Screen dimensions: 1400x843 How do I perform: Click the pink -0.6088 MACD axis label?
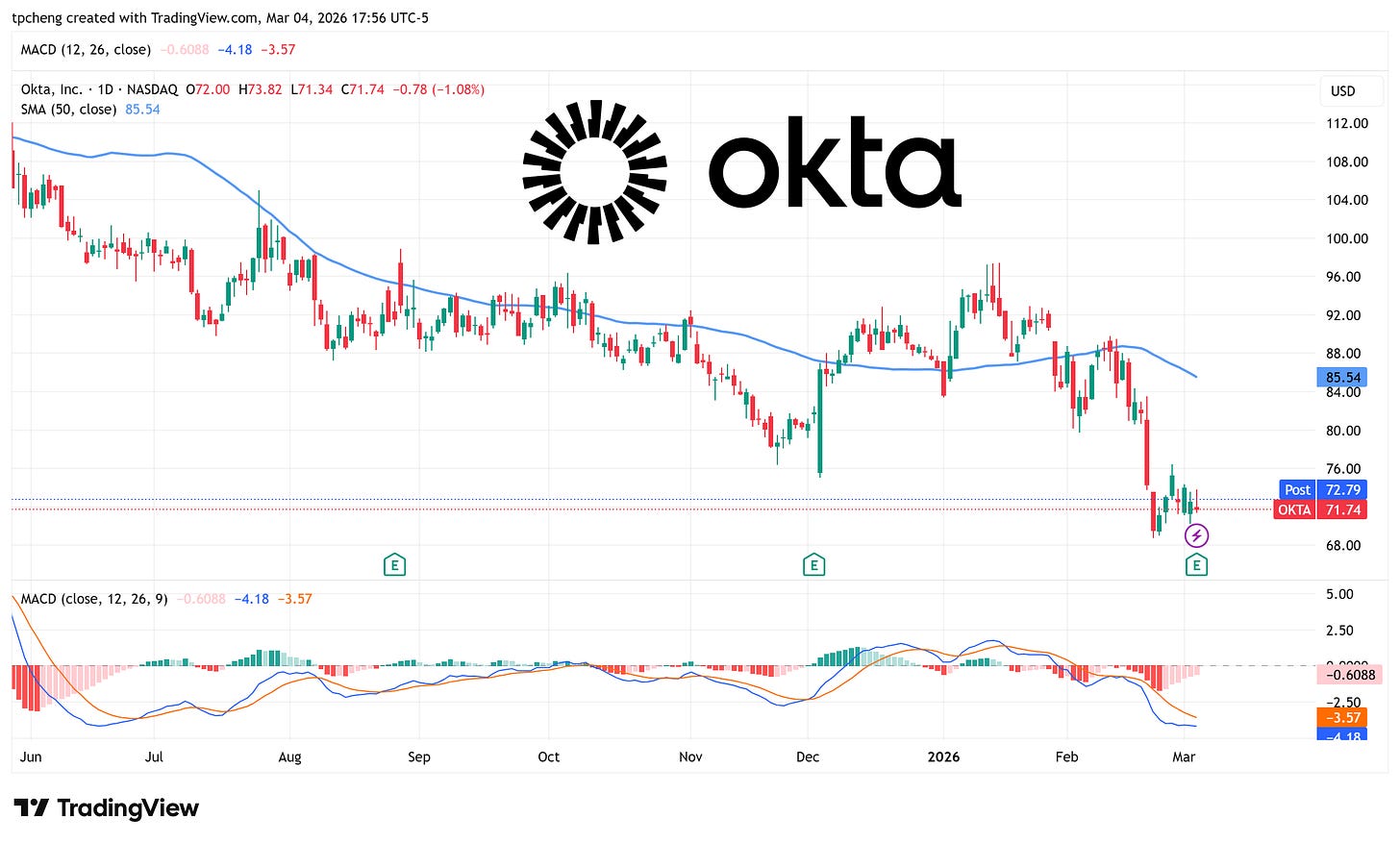(x=1348, y=675)
